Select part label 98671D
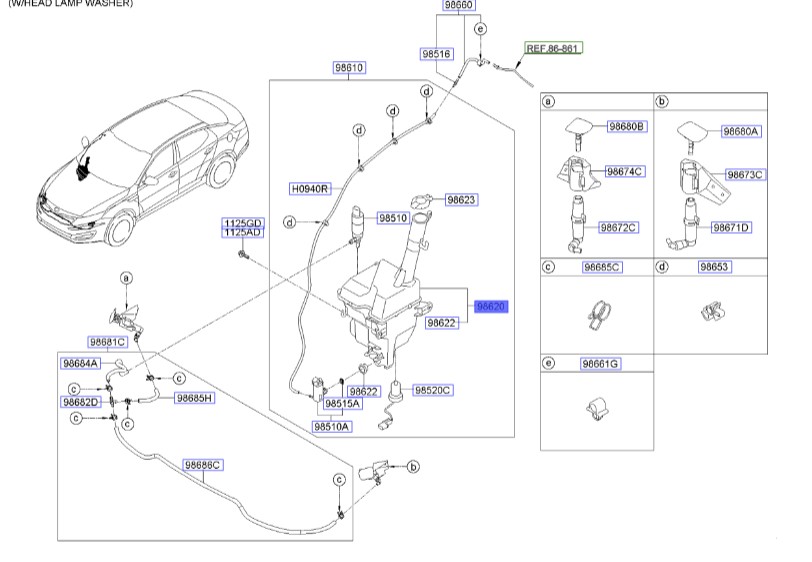This screenshot has height=562, width=812. [x=731, y=227]
